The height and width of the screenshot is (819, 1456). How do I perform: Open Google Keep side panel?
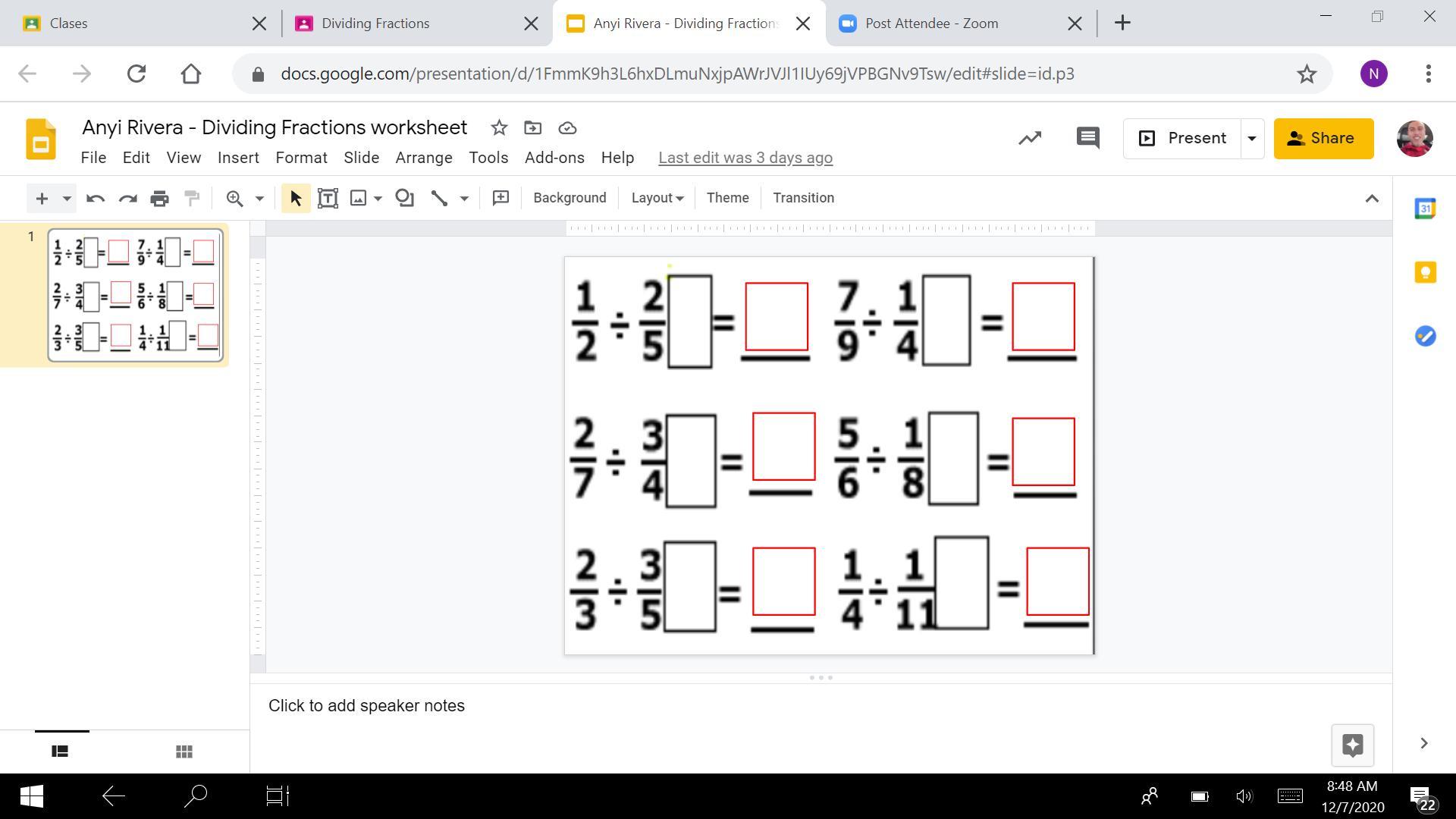coord(1425,272)
